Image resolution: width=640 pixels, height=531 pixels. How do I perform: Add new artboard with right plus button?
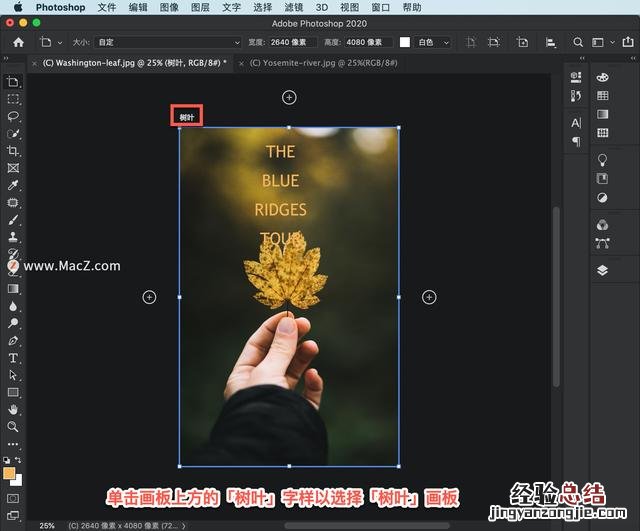429,297
